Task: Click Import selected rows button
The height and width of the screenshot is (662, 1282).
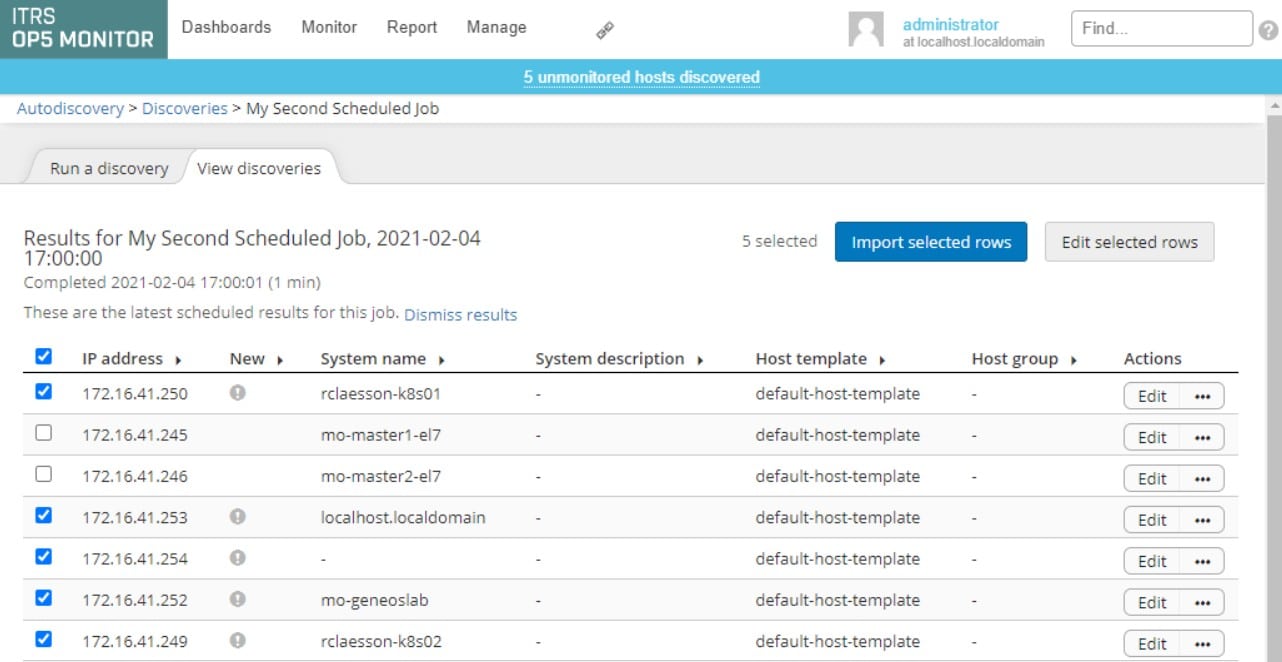Action: tap(931, 242)
